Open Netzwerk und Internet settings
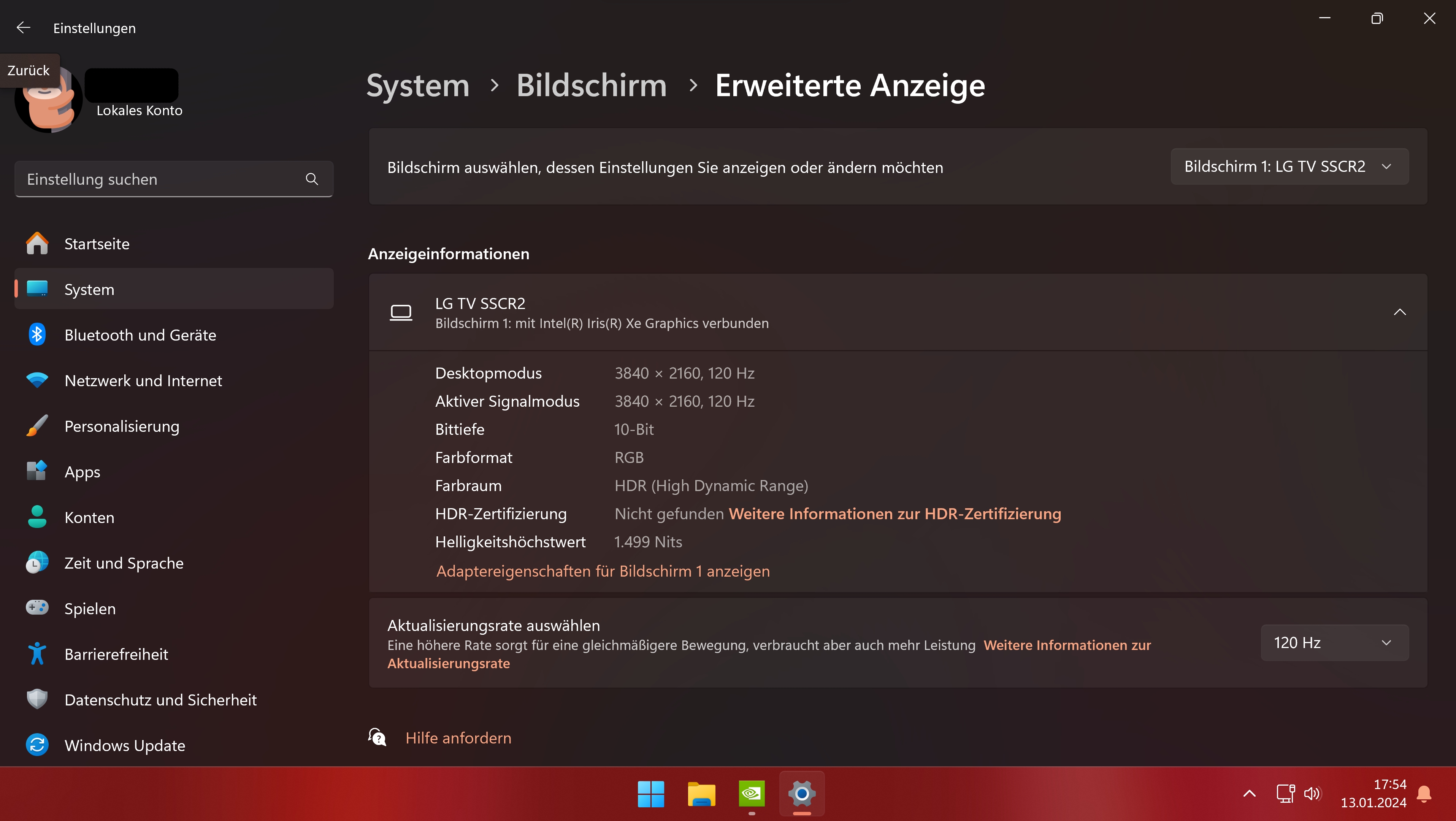The image size is (1456, 821). click(x=144, y=380)
